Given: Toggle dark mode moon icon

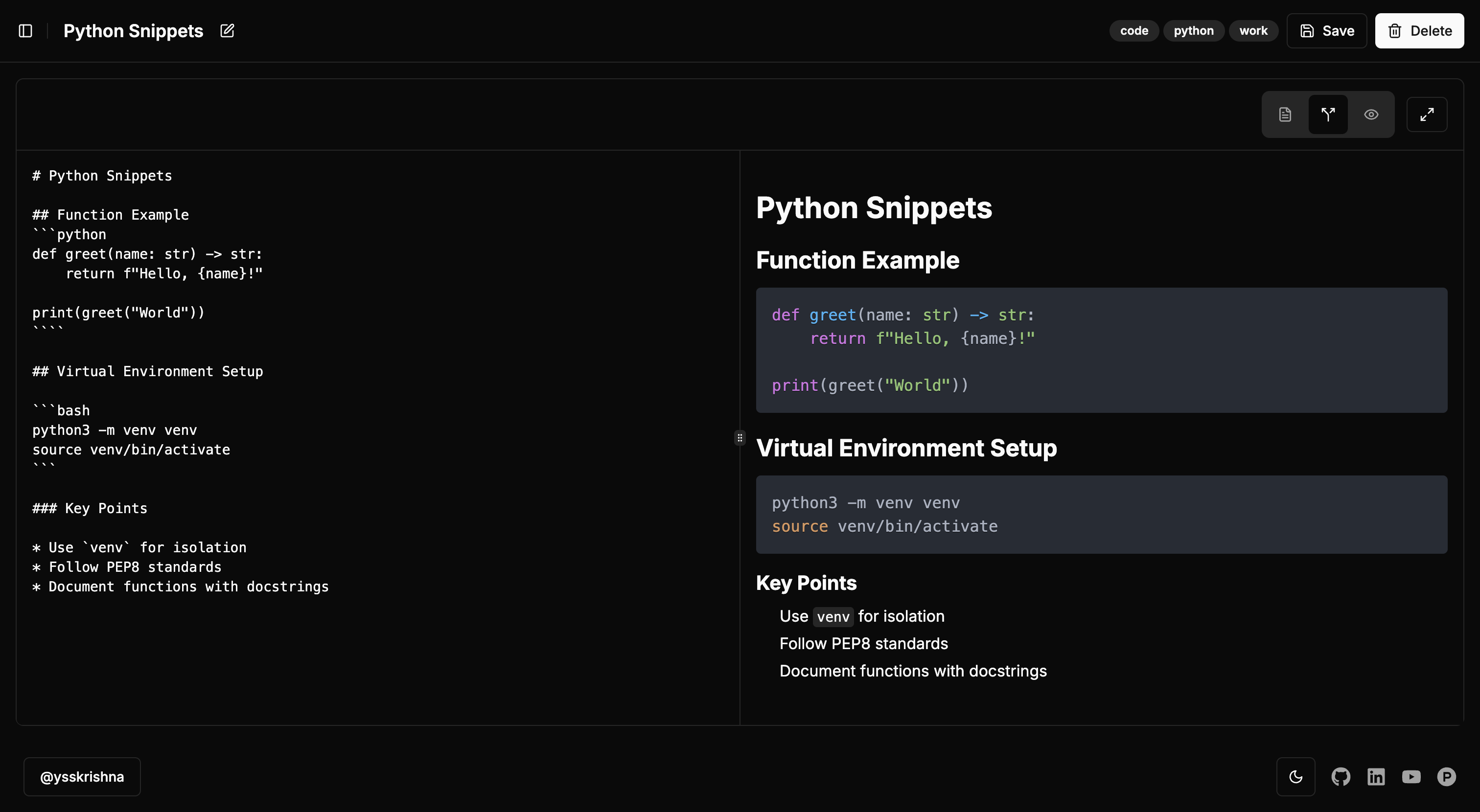Looking at the screenshot, I should click(1295, 776).
